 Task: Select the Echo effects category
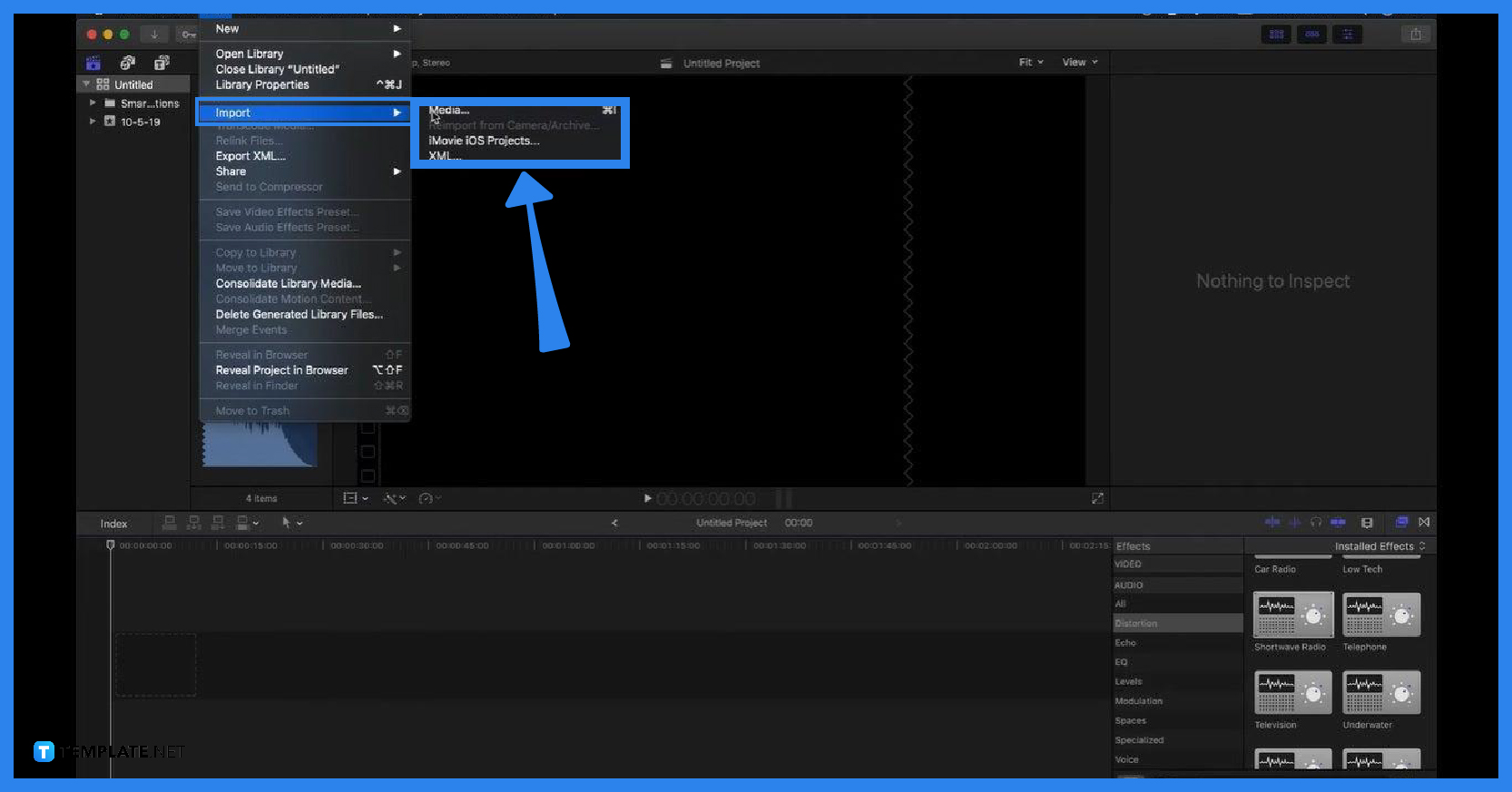click(x=1178, y=642)
